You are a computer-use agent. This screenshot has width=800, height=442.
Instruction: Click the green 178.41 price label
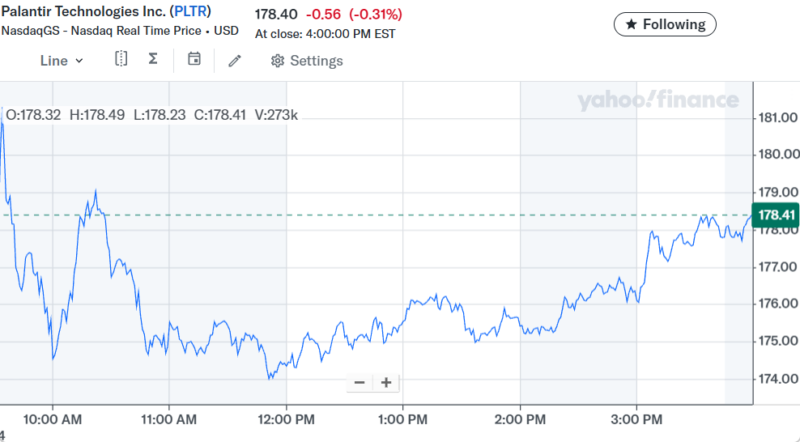776,215
